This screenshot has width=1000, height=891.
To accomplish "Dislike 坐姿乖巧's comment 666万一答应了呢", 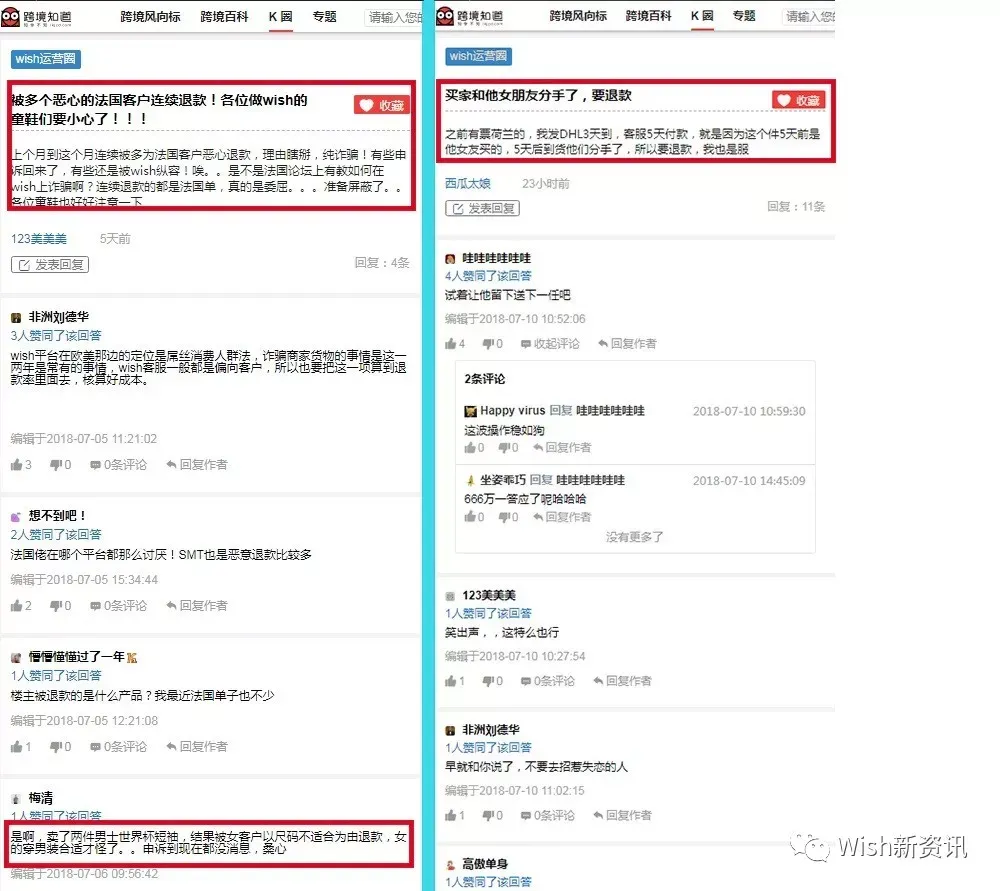I will click(x=508, y=517).
